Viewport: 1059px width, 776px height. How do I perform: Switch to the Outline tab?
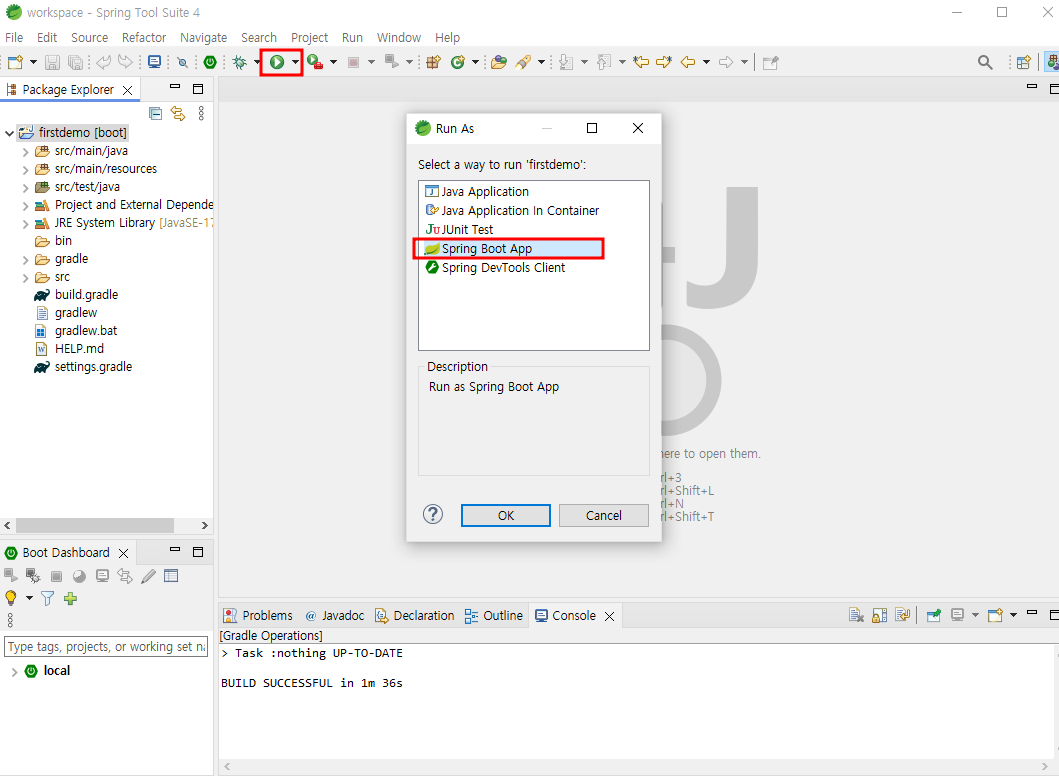tap(494, 615)
